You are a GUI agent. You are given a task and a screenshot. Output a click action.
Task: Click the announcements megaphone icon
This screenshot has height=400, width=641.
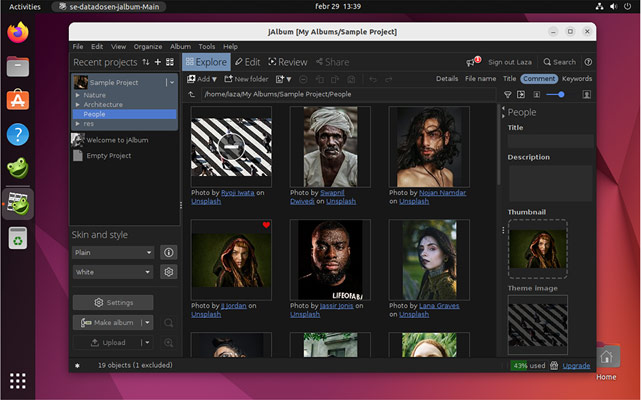click(471, 62)
